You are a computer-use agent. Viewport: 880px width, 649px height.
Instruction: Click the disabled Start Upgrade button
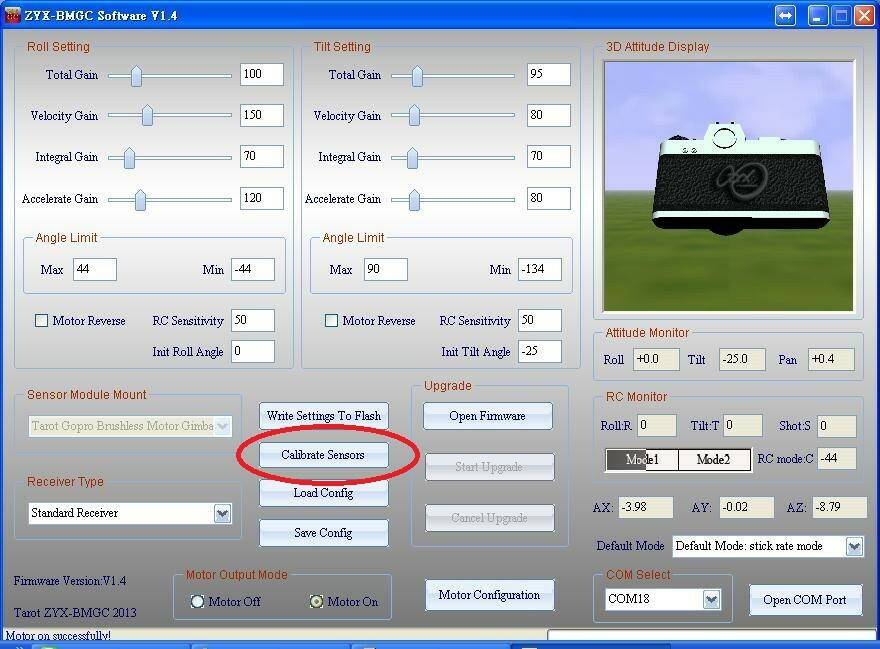(489, 467)
